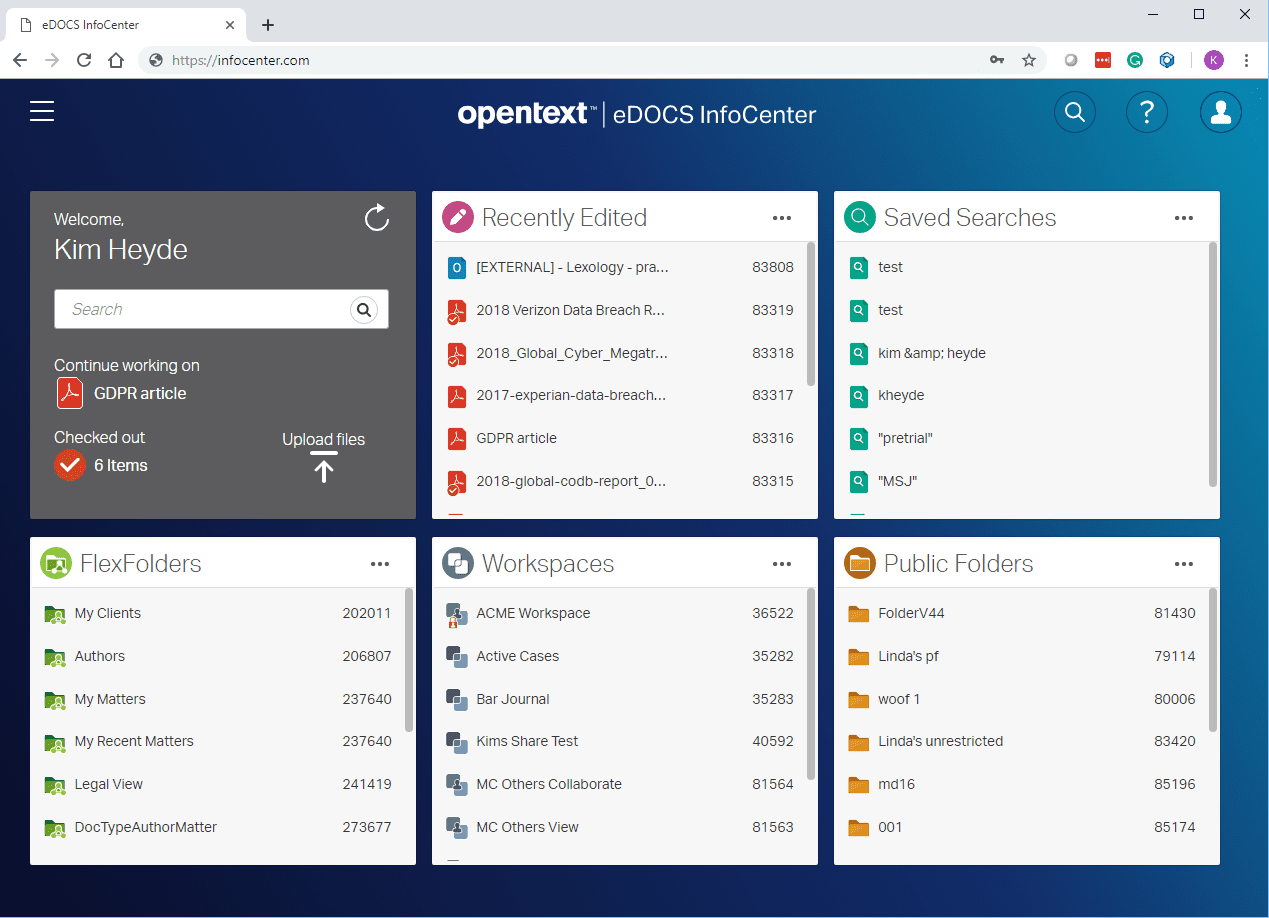Screen dimensions: 1269x918
Task: Click the Checked out items checkmark icon
Action: pyautogui.click(x=68, y=464)
